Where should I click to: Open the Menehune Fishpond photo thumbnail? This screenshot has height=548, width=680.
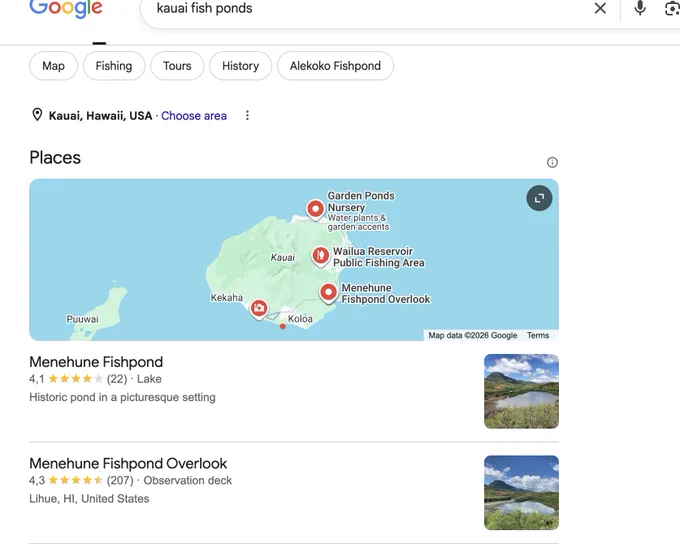521,391
